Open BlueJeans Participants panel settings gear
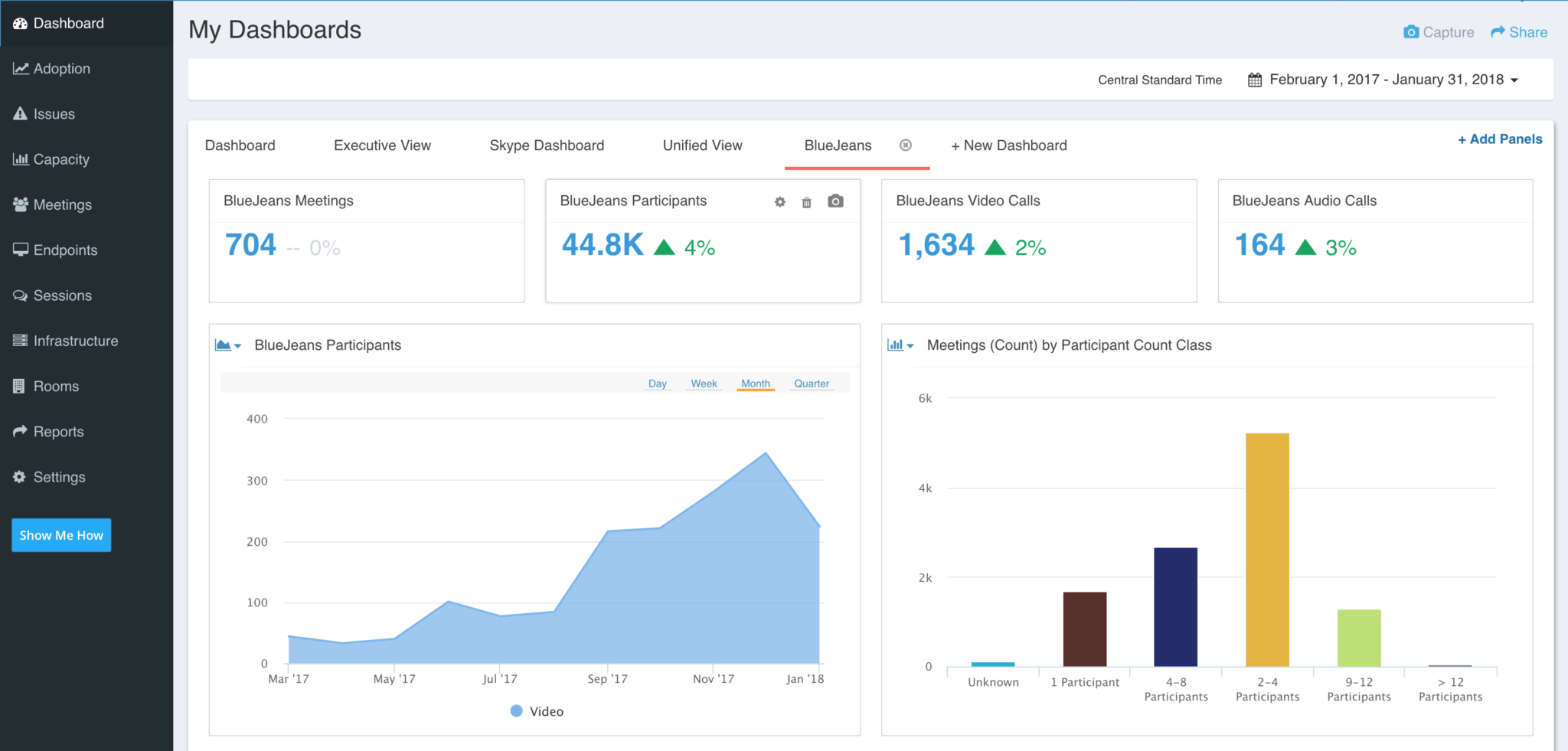Screen dimensions: 1568x751 pos(779,202)
